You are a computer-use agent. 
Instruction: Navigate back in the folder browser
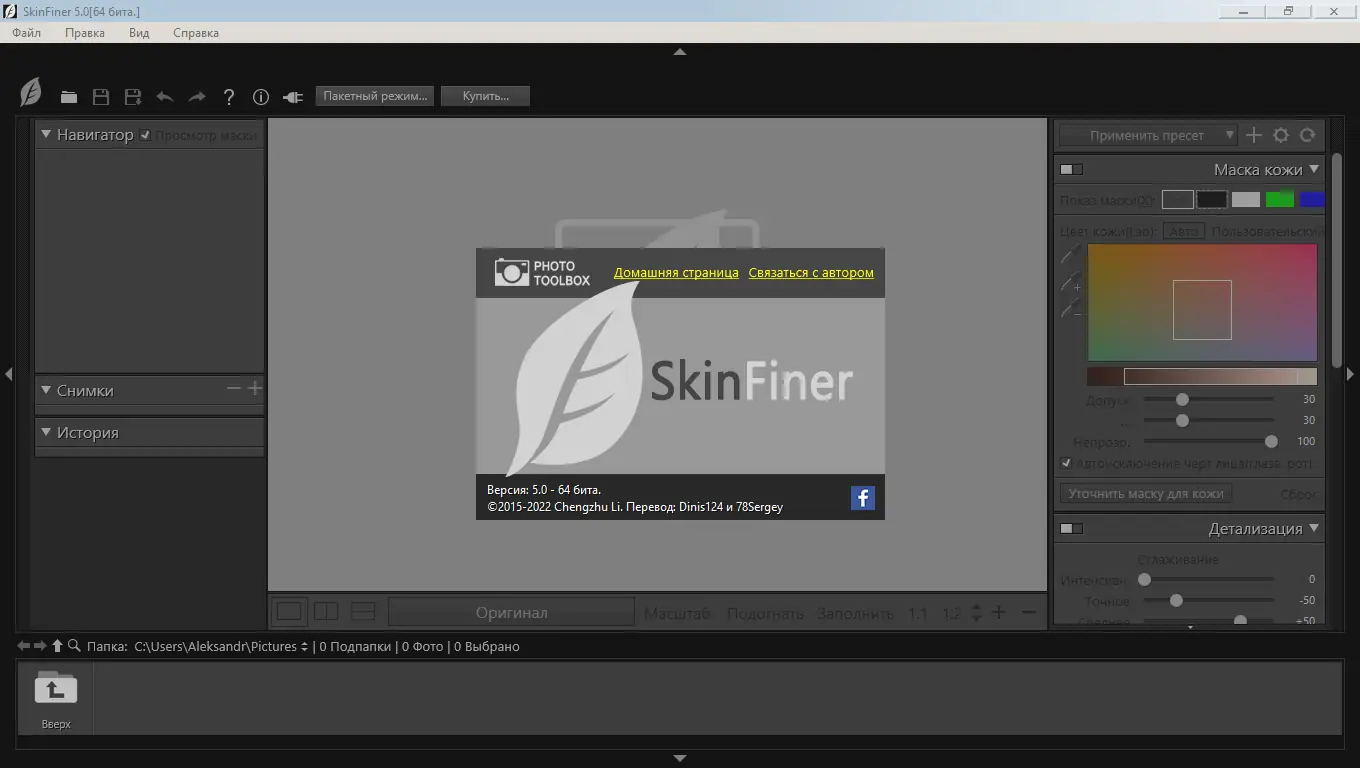(x=24, y=646)
